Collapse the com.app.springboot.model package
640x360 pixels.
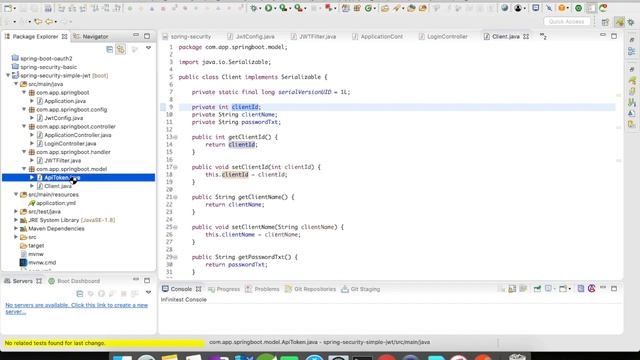click(x=24, y=169)
